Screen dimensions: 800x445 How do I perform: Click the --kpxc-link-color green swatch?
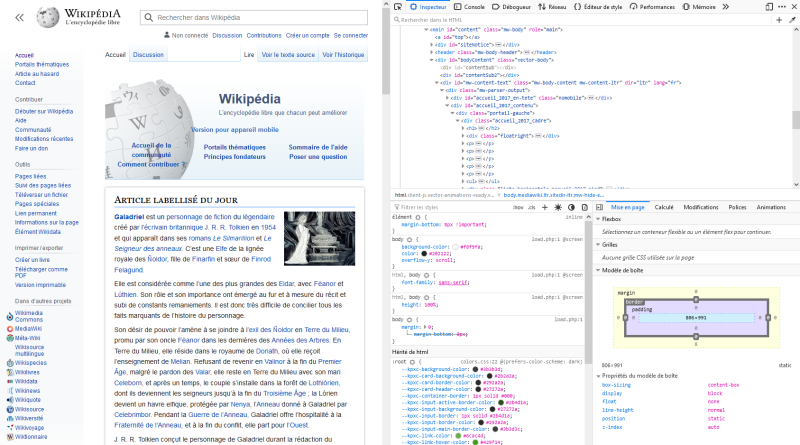pos(458,436)
